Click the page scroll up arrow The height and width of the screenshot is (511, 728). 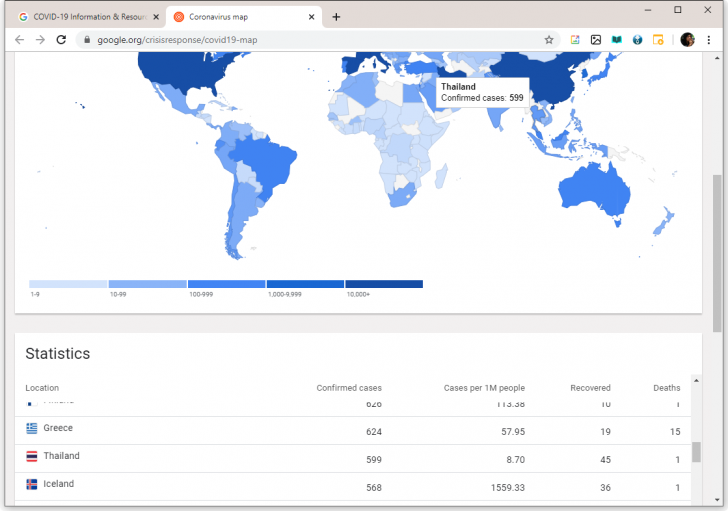click(x=717, y=58)
